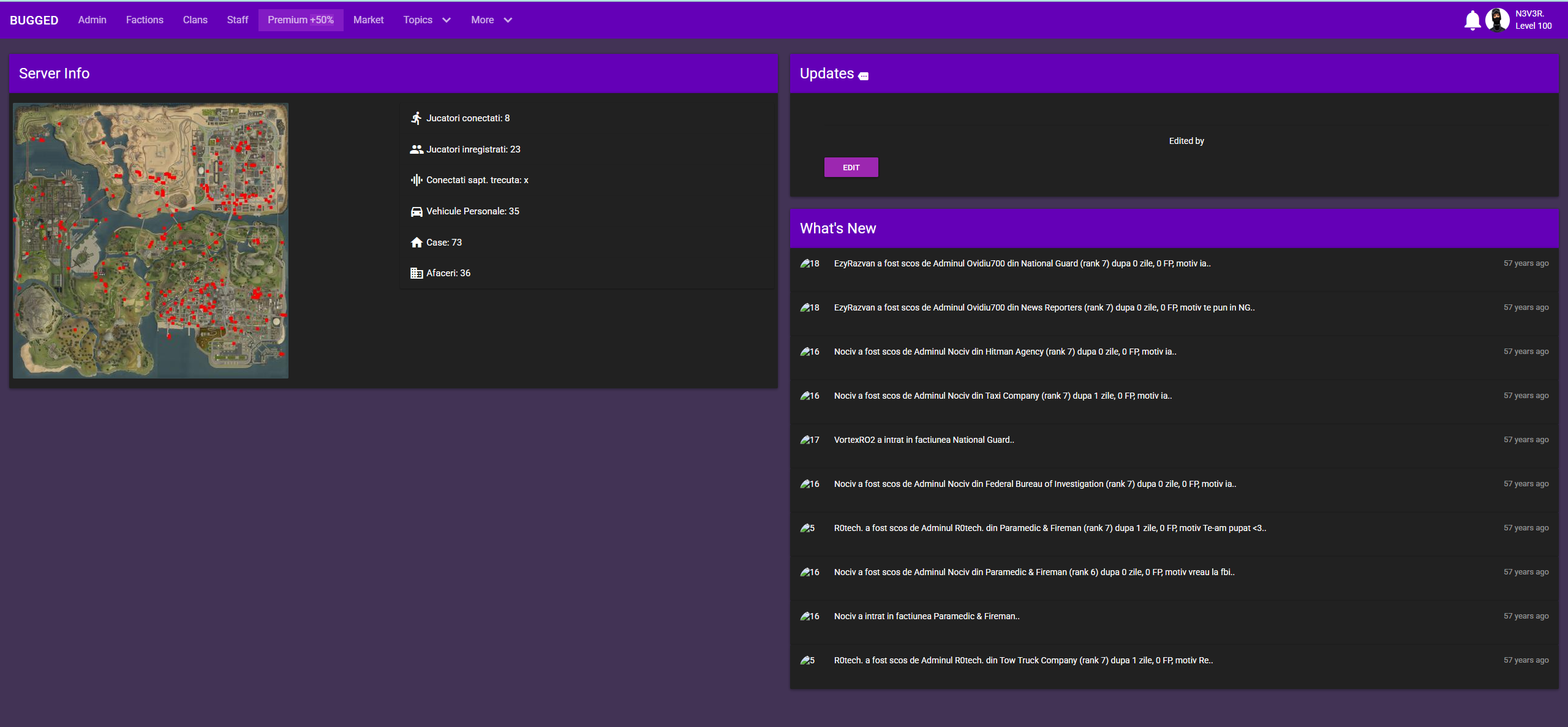The width and height of the screenshot is (1568, 727).
Task: Click the avatar on the first EzyRazvan entry
Action: 805,263
